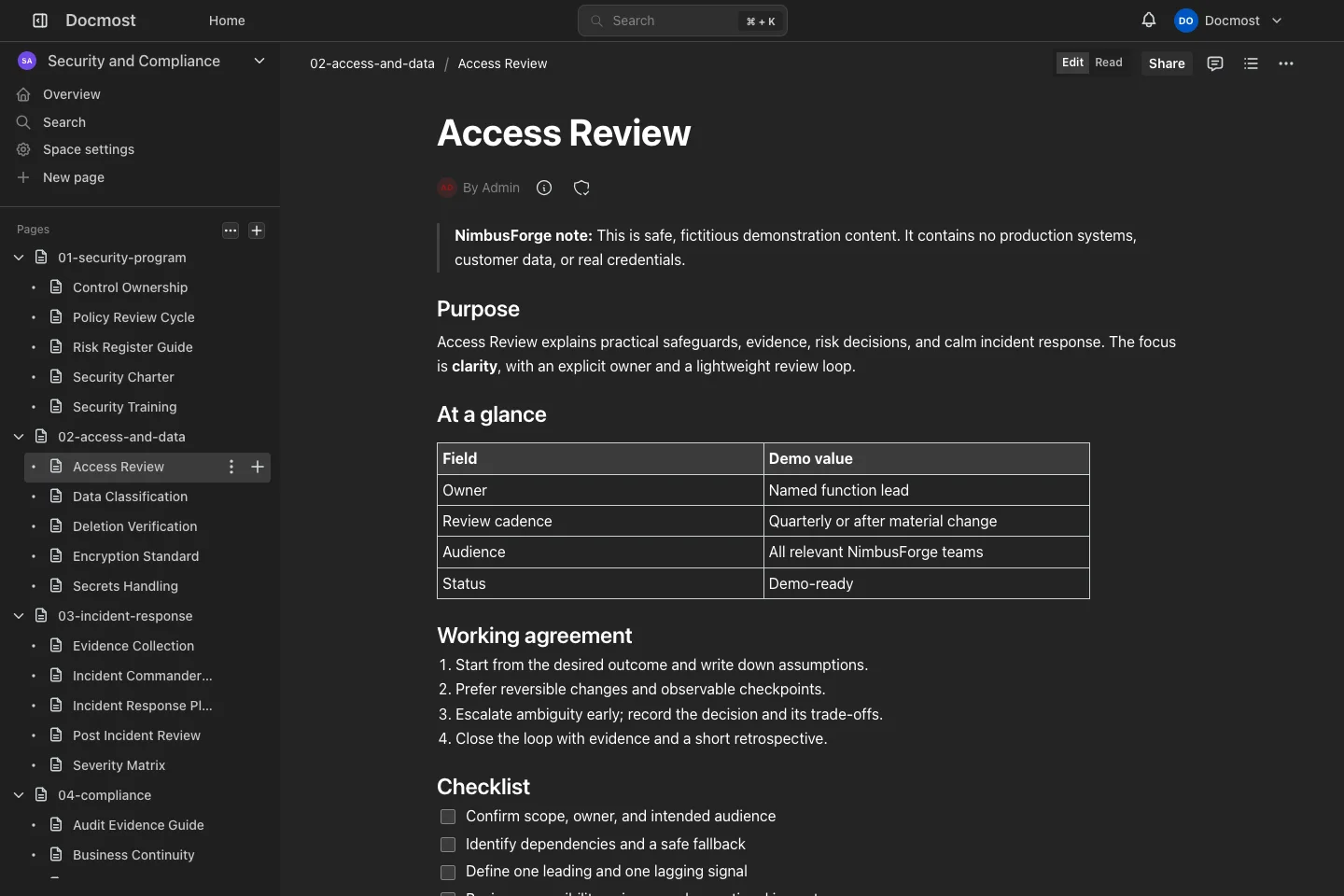Add a subpage under Access Review

(x=258, y=467)
